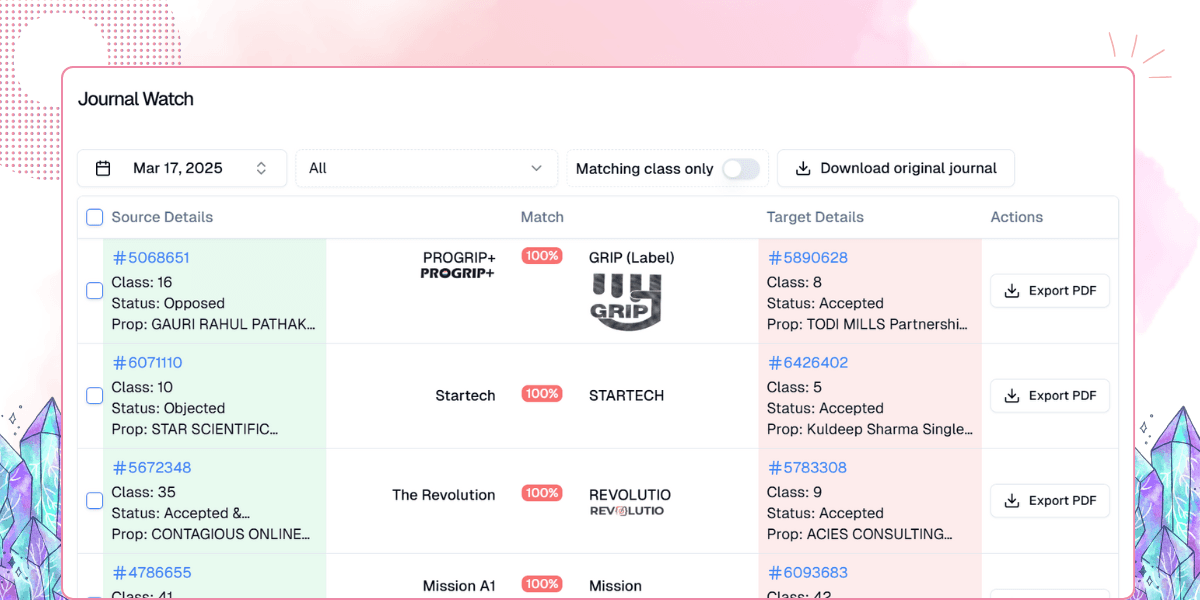Sort by the Source Details column header
The image size is (1200, 600).
[x=162, y=217]
